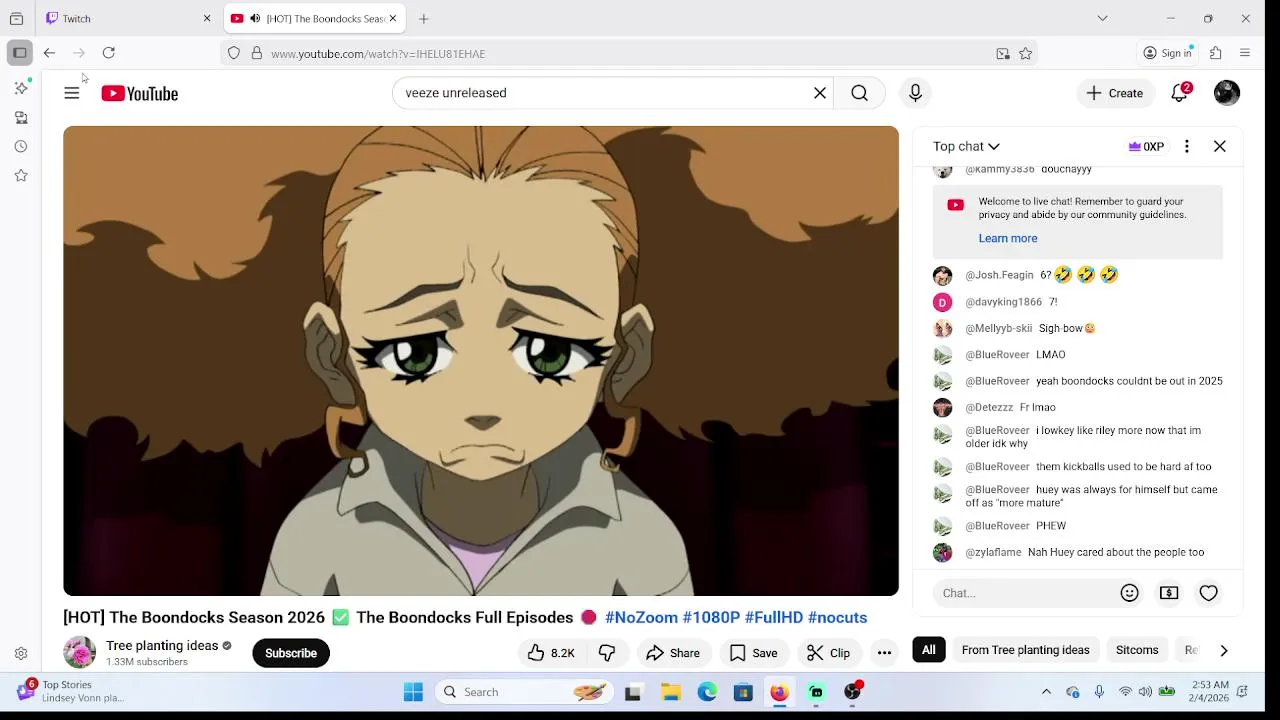Show next category chips with arrow
Viewport: 1280px width, 720px height.
(x=1224, y=650)
